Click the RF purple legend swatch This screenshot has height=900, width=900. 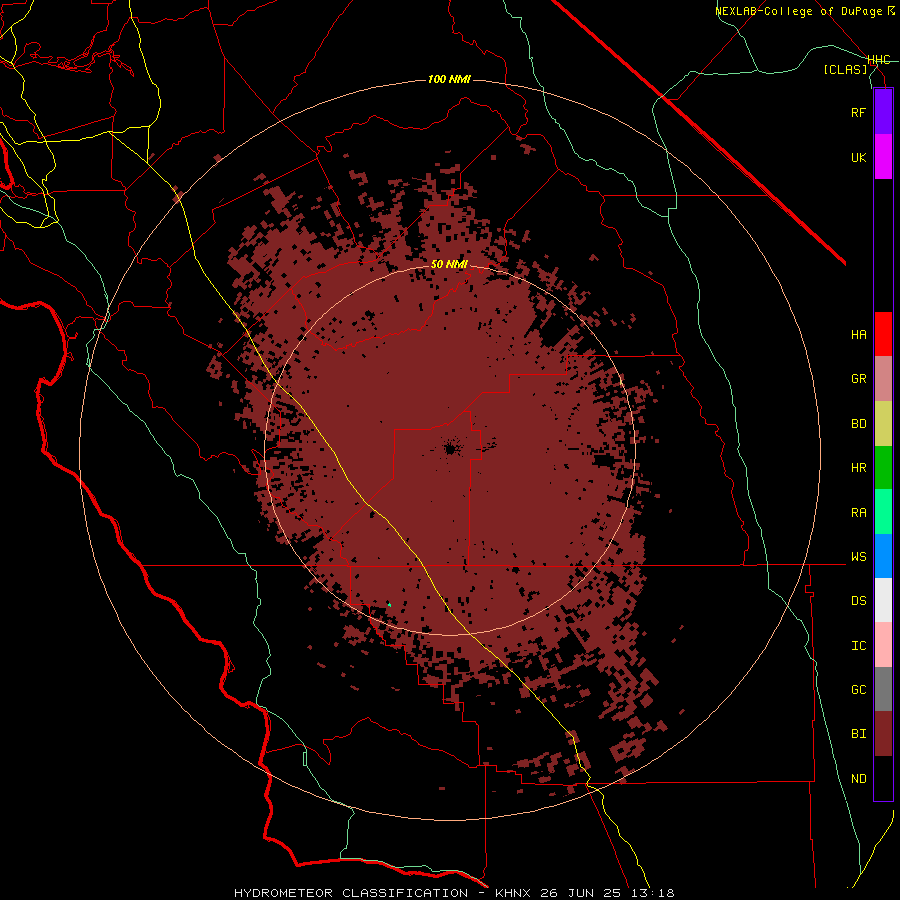883,111
